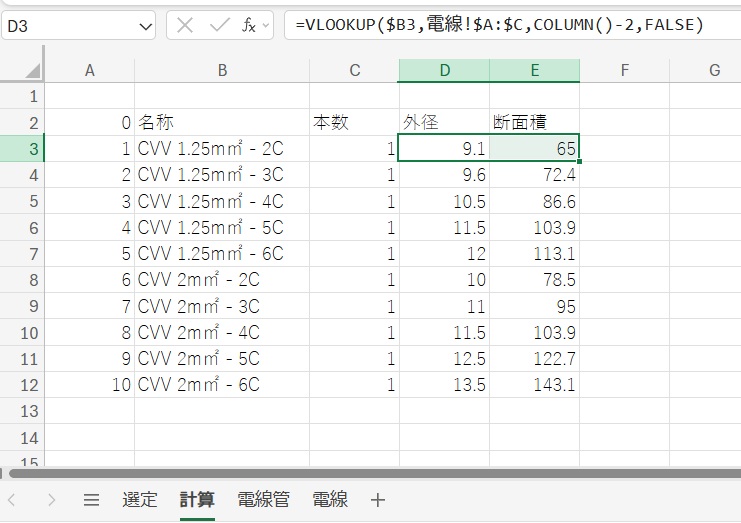The width and height of the screenshot is (741, 523).
Task: Expand the Name Box dropdown
Action: pos(146,26)
